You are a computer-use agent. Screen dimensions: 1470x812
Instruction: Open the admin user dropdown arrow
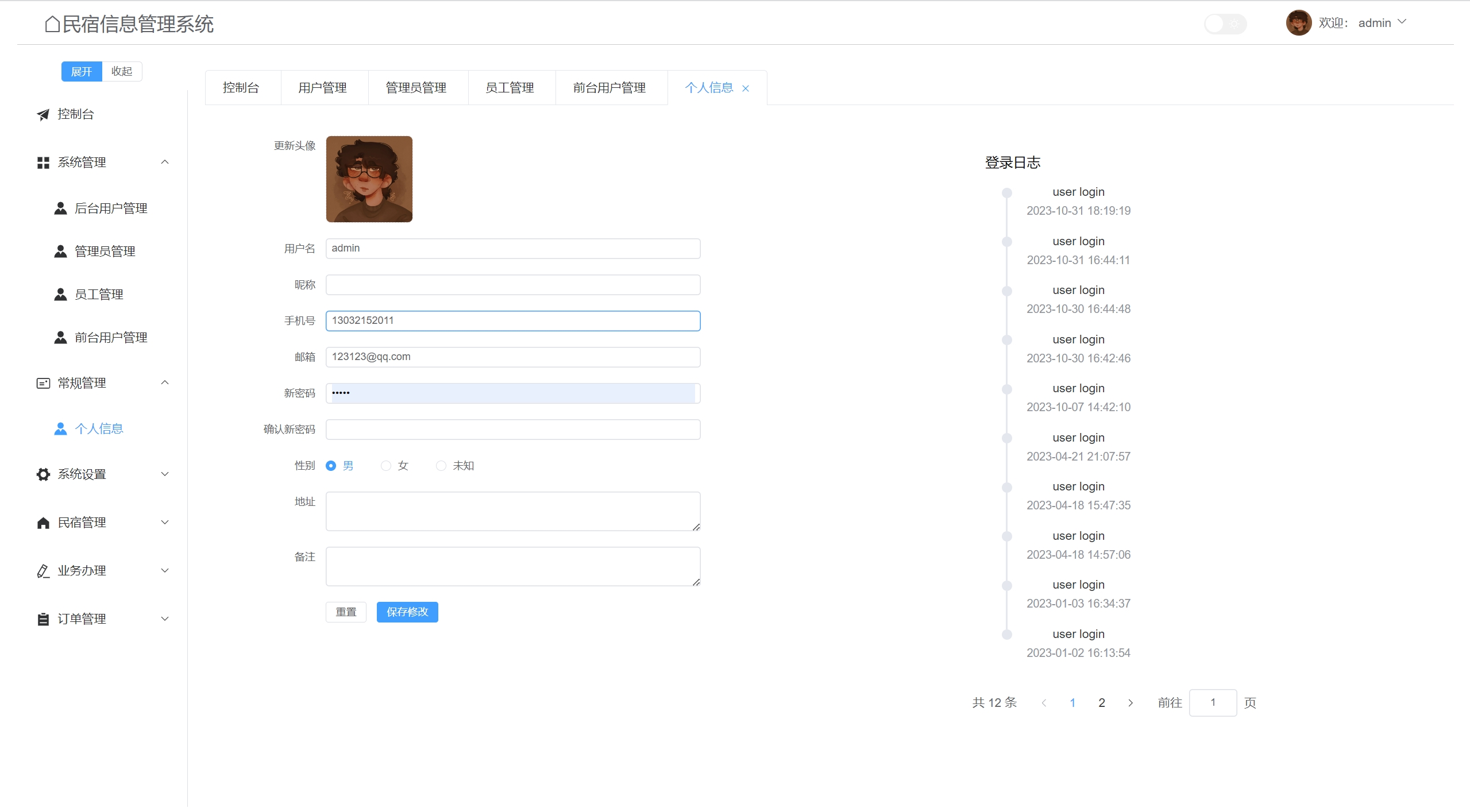(x=1402, y=22)
